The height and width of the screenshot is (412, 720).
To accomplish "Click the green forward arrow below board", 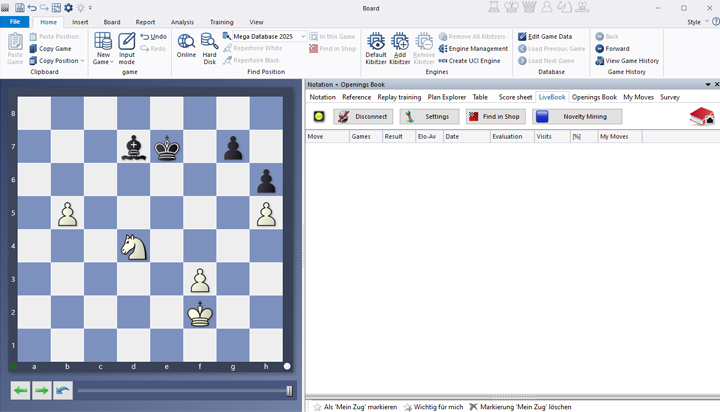I will 41,390.
